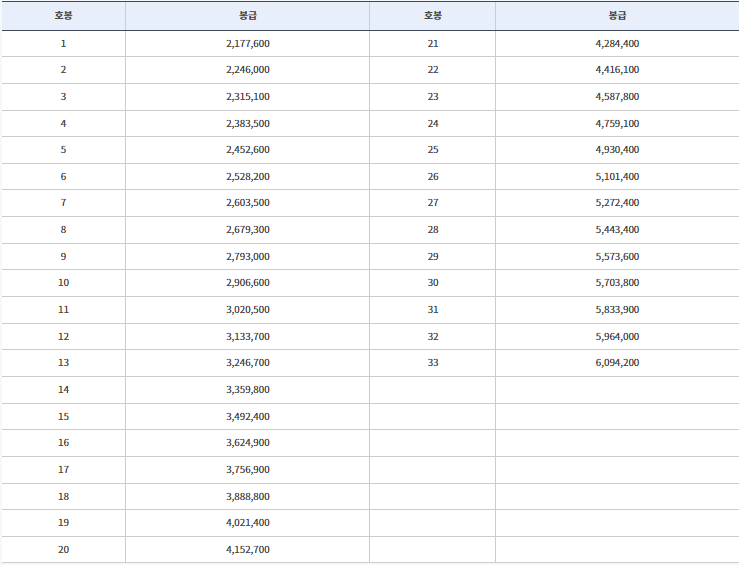739x565 pixels.
Task: Click the salary 4,587,800
Action: click(617, 97)
